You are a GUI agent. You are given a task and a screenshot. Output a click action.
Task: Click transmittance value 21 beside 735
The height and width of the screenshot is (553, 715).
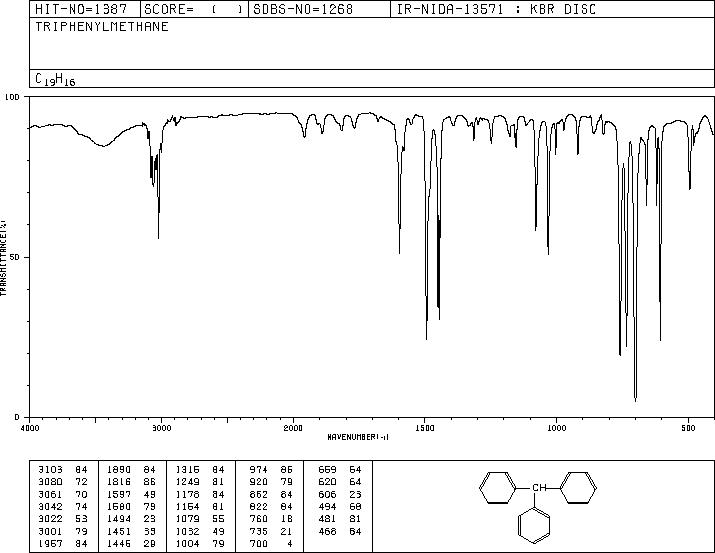[286, 531]
